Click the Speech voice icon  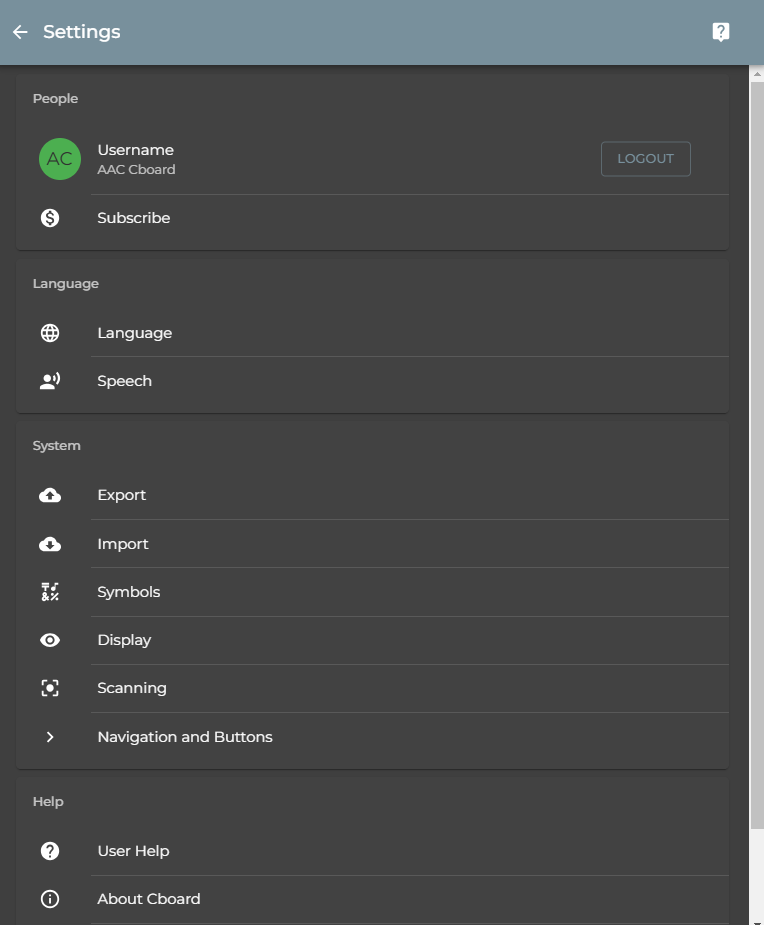(50, 380)
